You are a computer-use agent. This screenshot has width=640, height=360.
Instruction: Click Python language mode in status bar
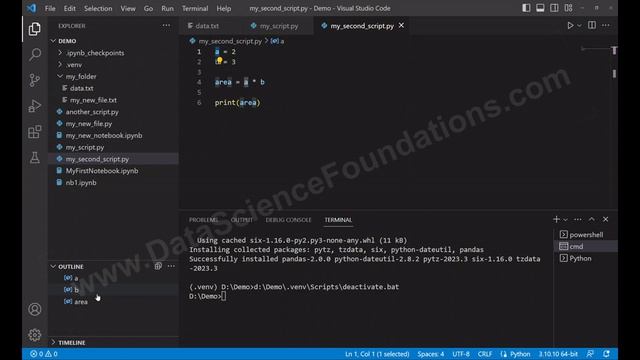(520, 354)
